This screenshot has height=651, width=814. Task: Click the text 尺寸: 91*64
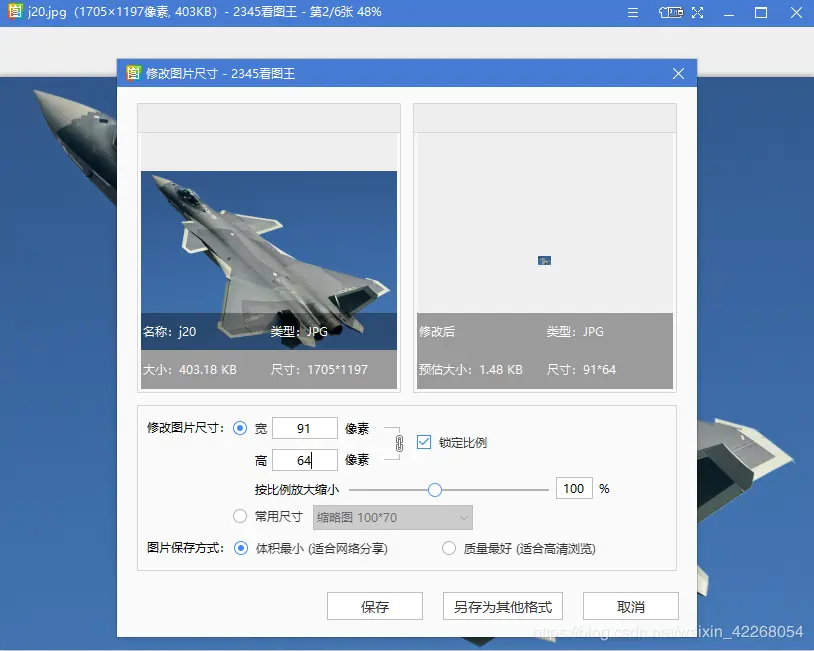(581, 370)
